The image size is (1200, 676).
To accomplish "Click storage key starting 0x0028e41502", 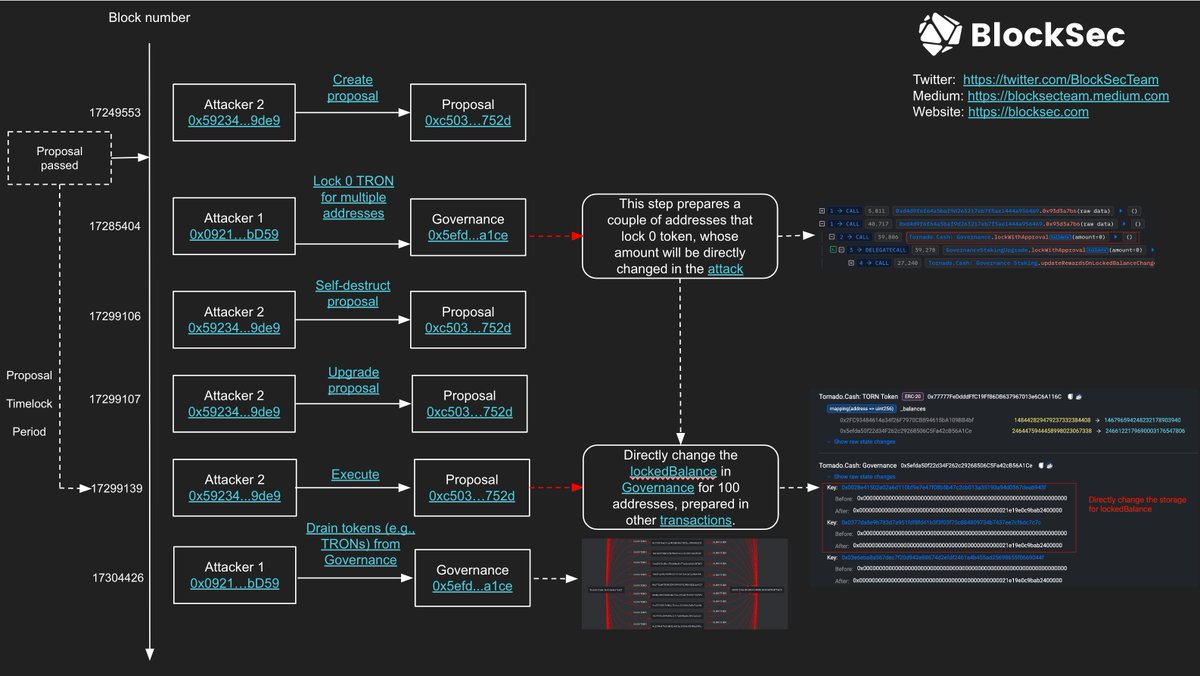I will coord(943,487).
